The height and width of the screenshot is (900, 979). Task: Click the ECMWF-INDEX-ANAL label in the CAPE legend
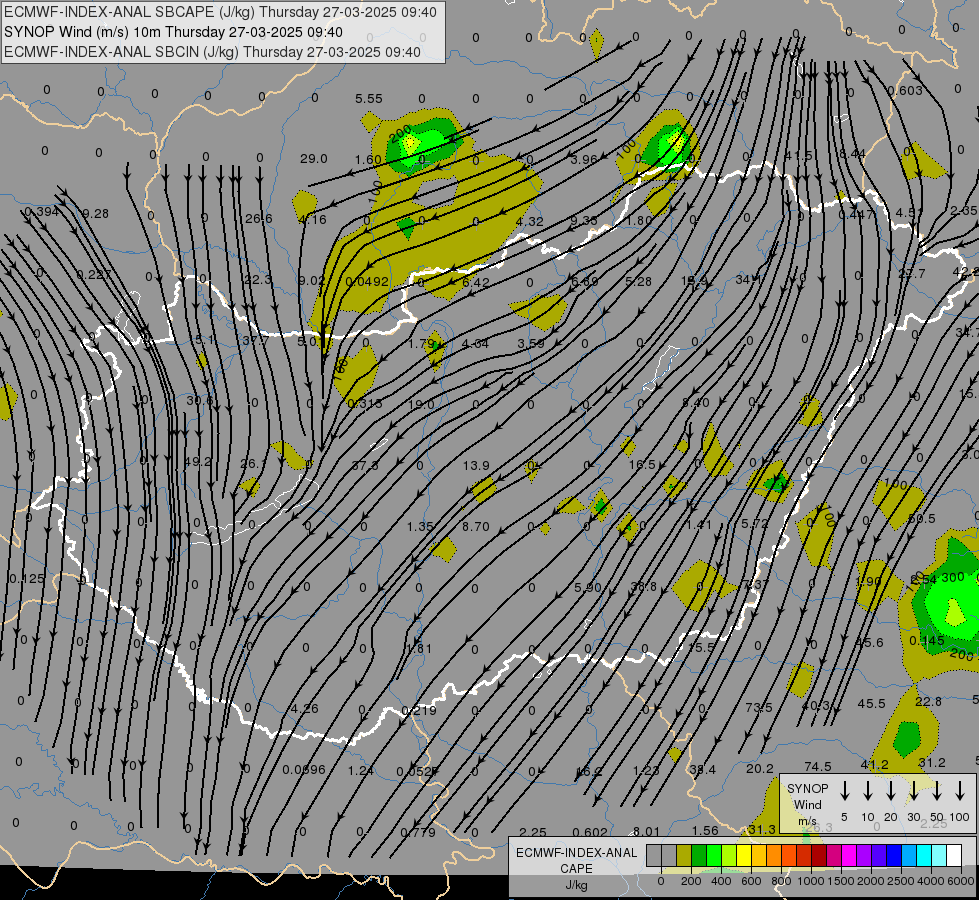576,853
